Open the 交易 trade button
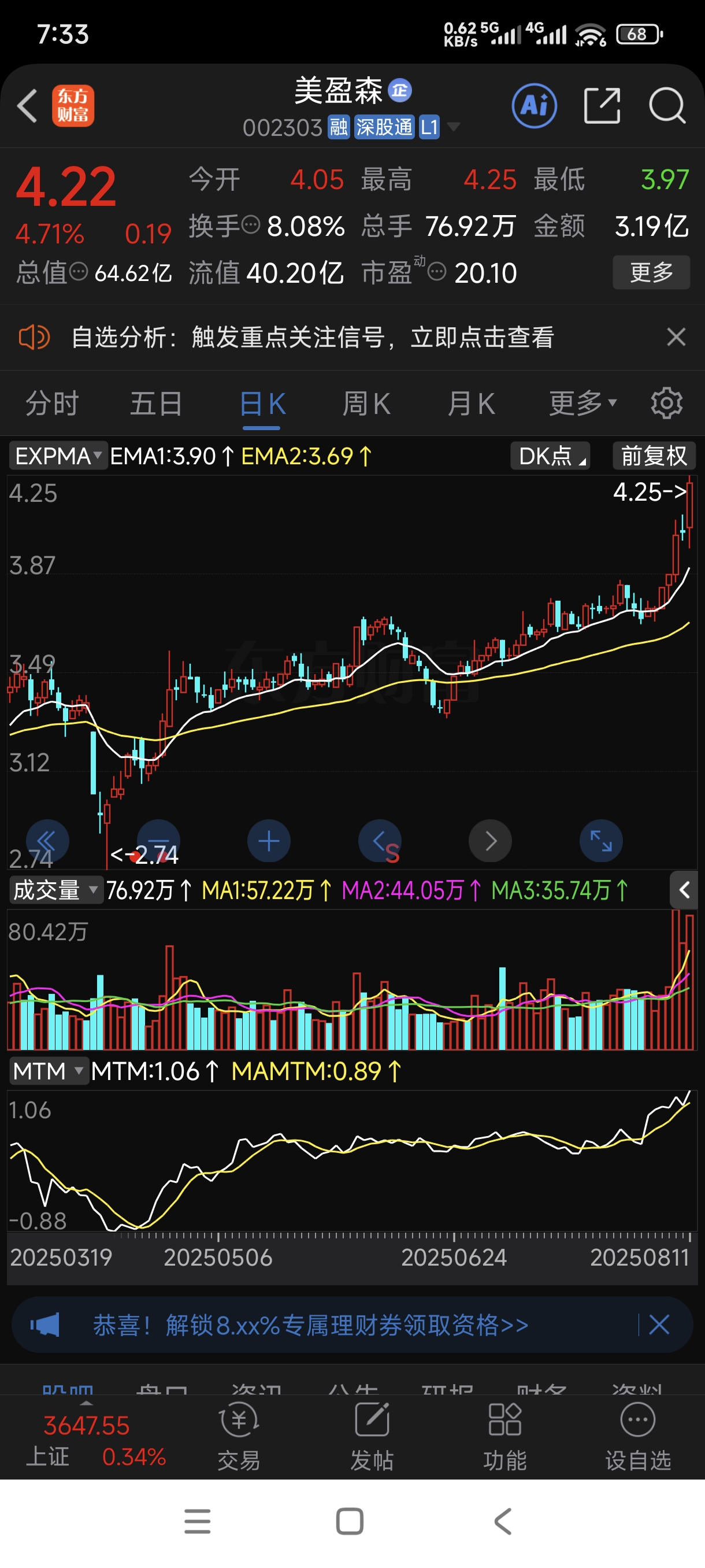The width and height of the screenshot is (705, 1568). point(239,1438)
